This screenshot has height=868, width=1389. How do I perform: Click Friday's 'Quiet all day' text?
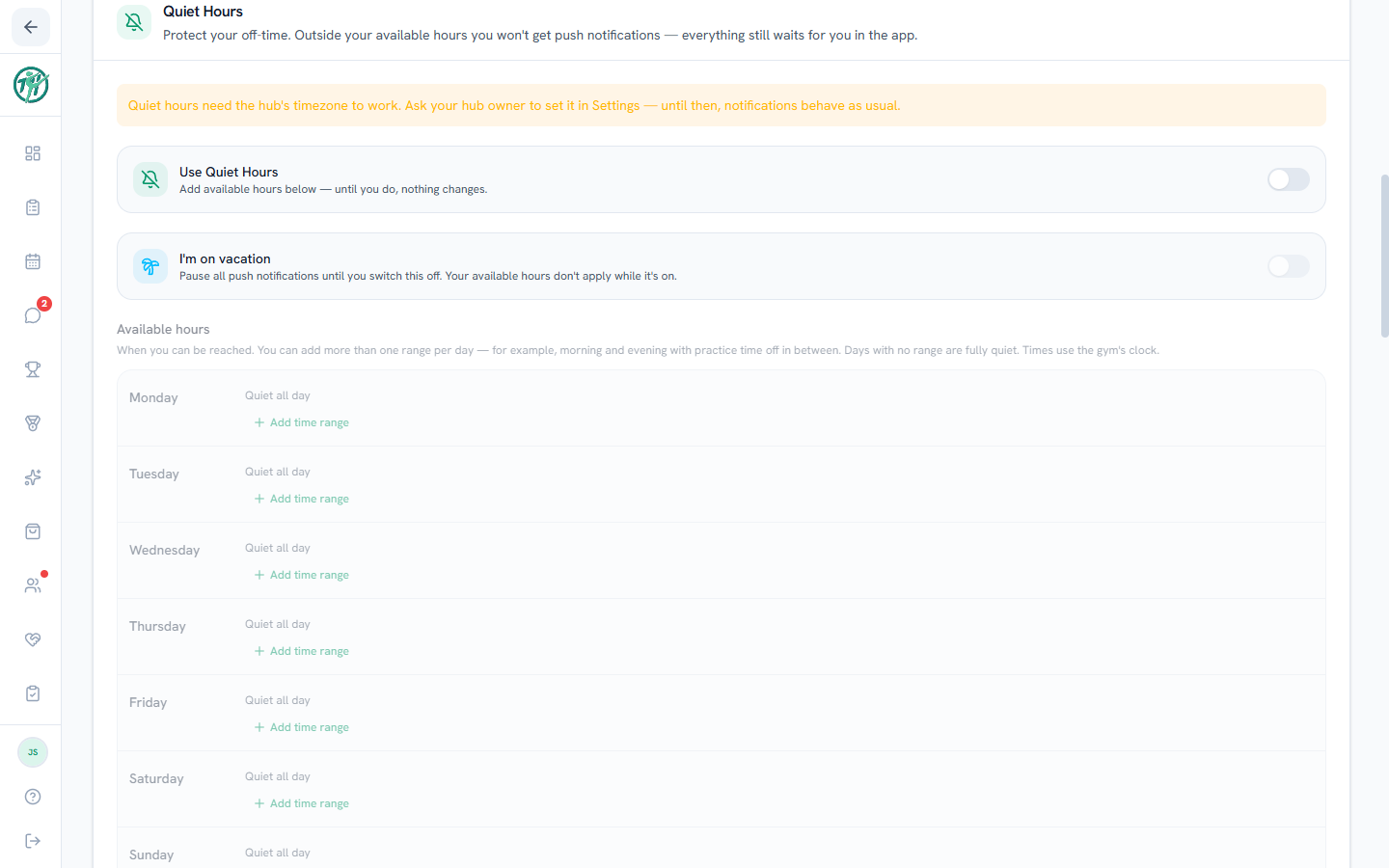(x=278, y=700)
